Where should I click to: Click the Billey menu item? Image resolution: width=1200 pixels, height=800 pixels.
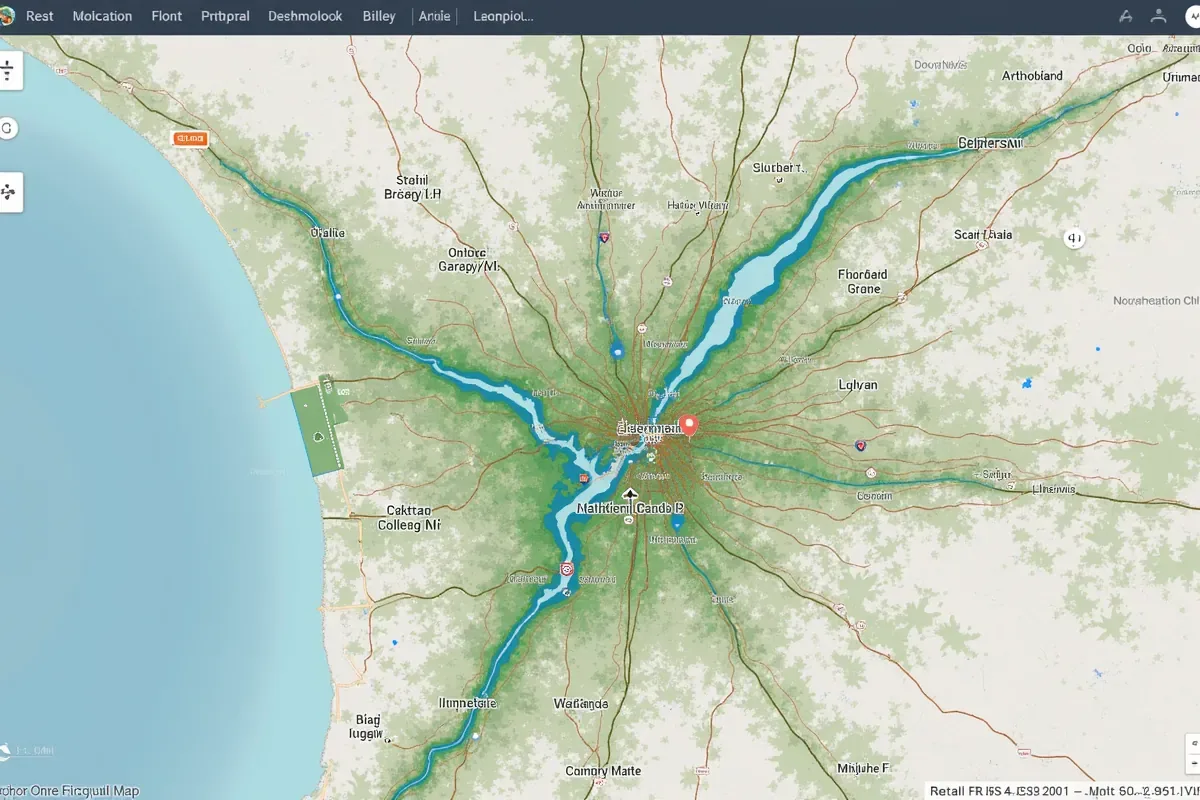tap(379, 16)
